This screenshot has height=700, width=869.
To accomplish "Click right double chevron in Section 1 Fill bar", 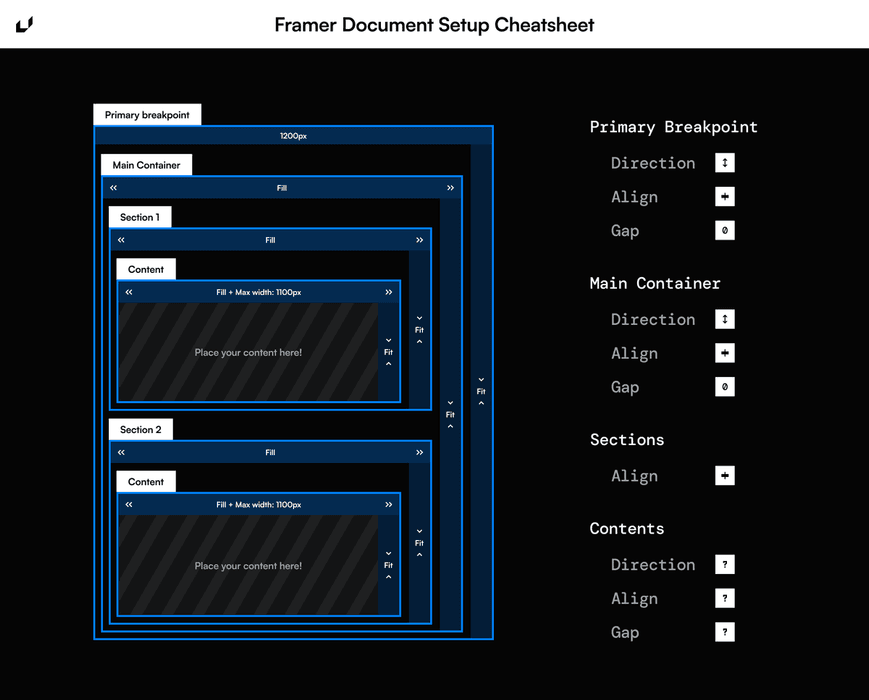I will 420,240.
